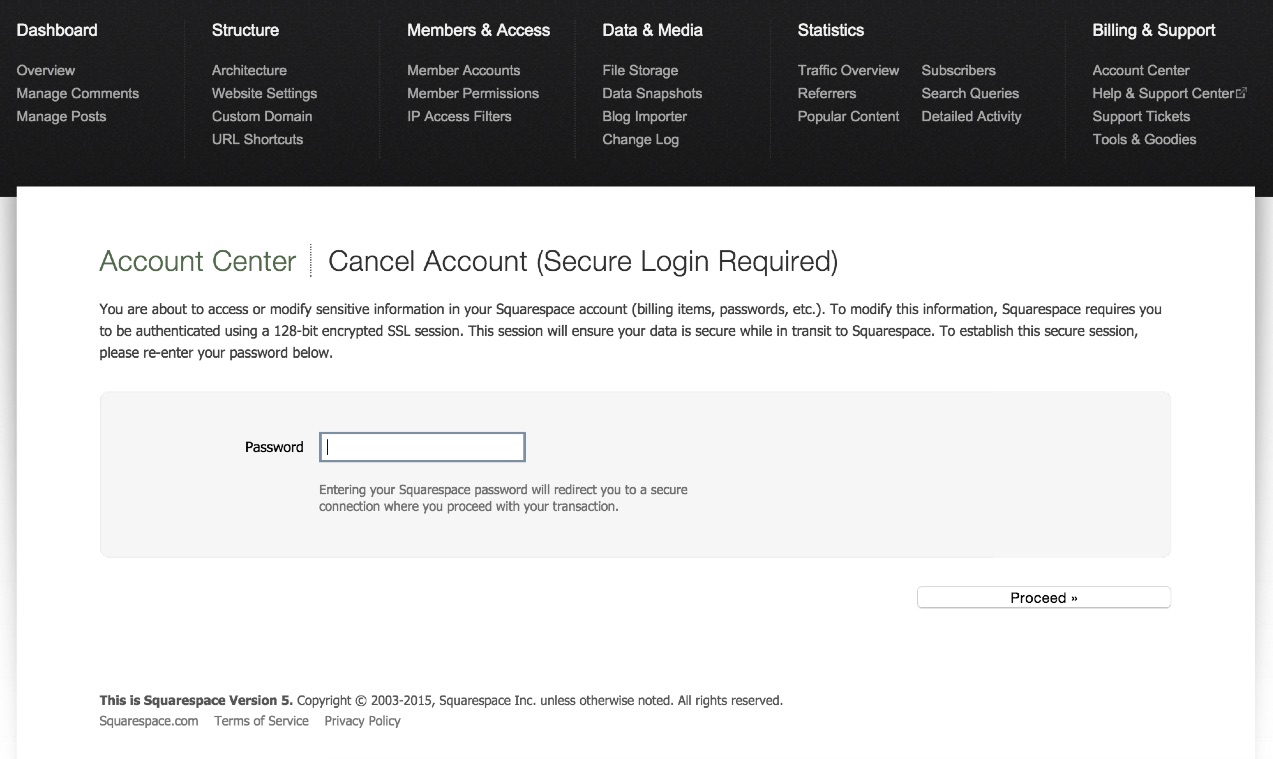Click the Account Center page heading
Image resolution: width=1273 pixels, height=759 pixels.
(197, 262)
